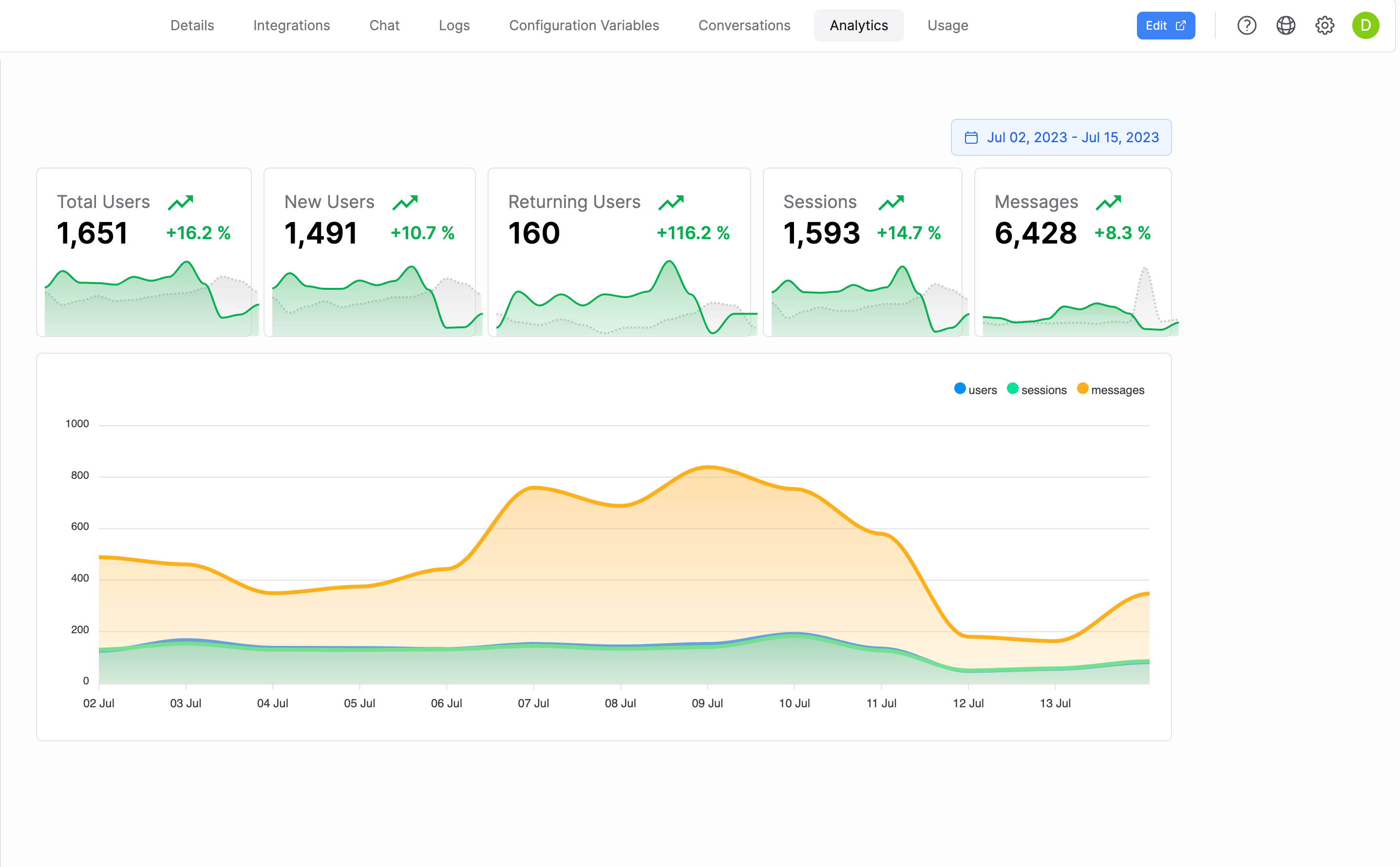This screenshot has width=1400, height=867.
Task: Go to the Logs tab
Action: pyautogui.click(x=454, y=25)
